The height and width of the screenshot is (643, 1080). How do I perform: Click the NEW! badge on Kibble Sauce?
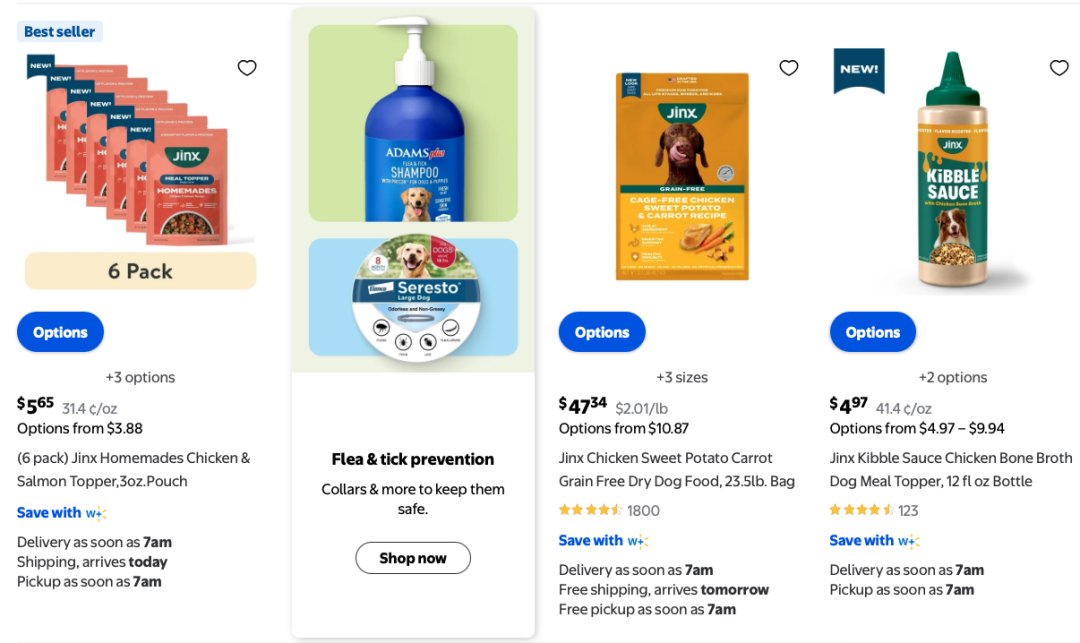coord(859,69)
